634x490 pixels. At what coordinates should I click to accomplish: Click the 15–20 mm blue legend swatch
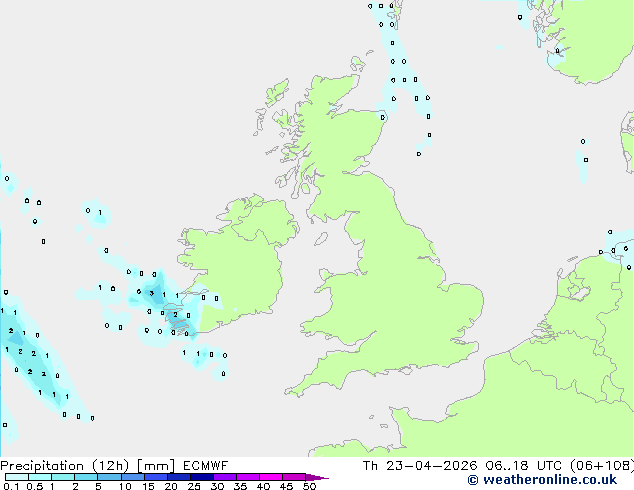coord(156,477)
